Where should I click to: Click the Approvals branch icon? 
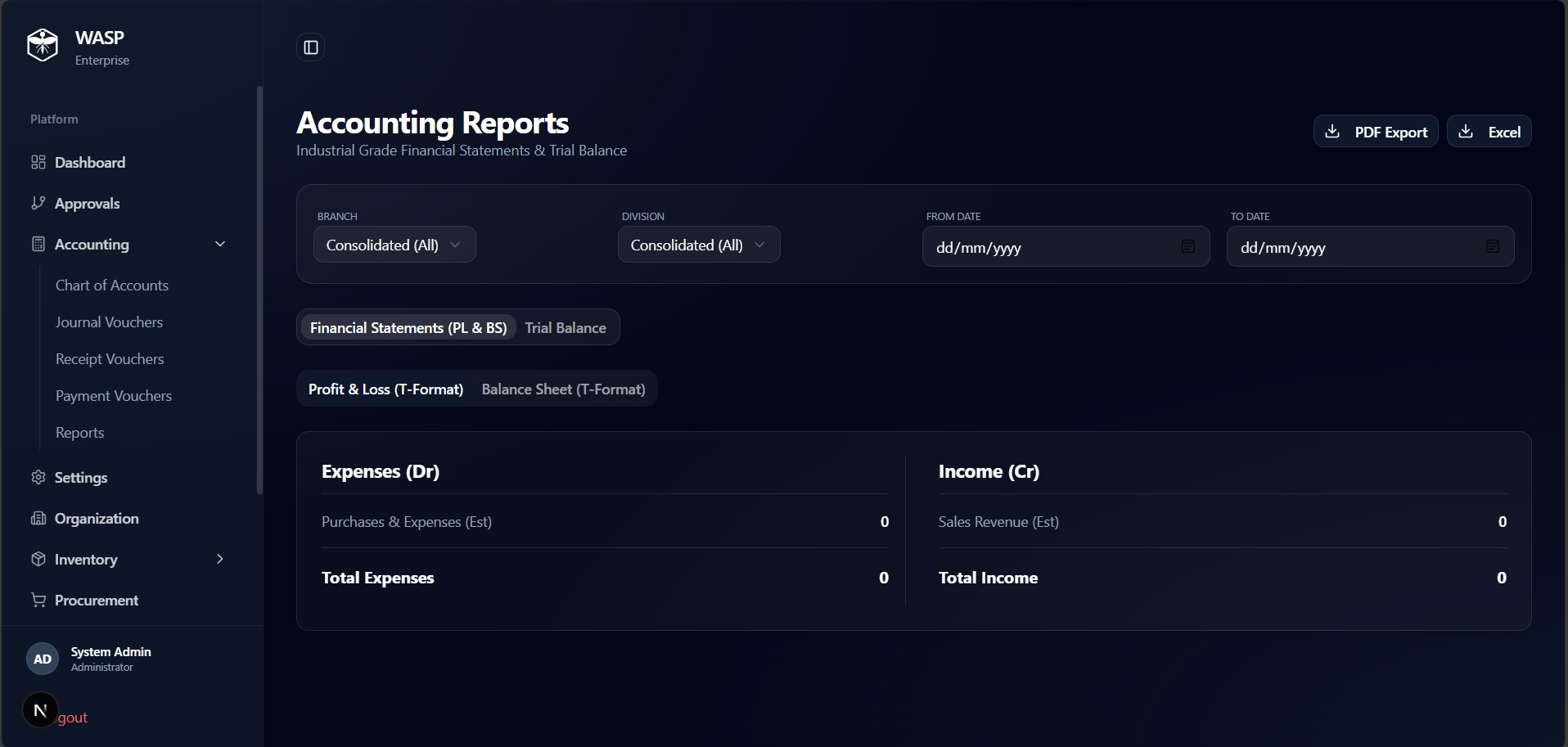38,203
